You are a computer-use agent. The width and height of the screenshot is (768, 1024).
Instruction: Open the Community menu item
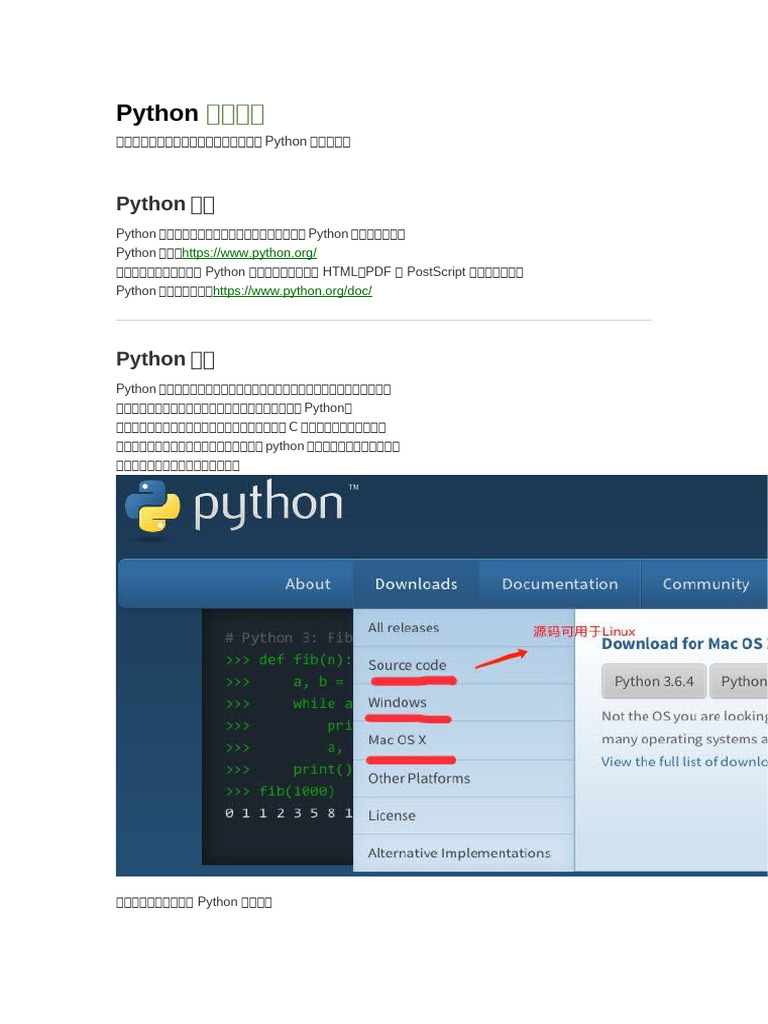tap(706, 584)
